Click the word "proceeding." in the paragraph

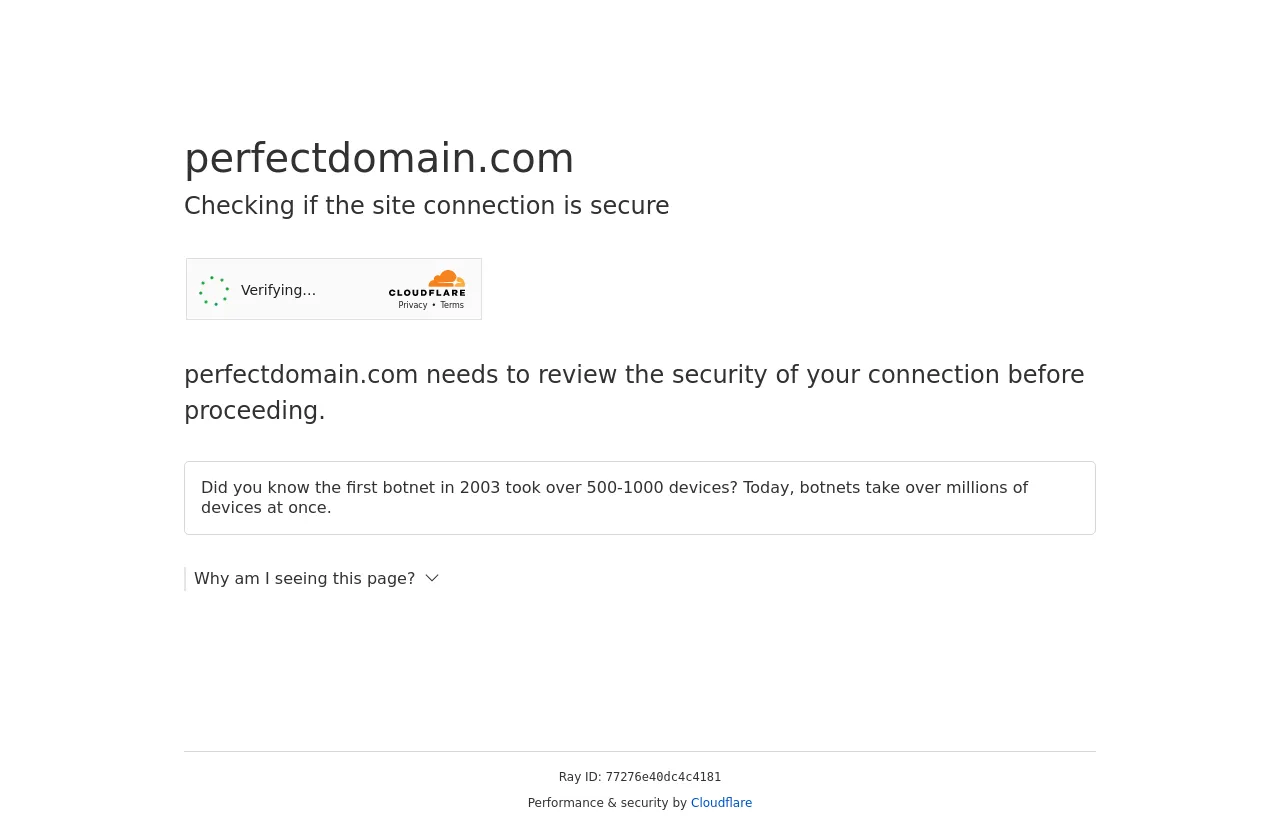tap(255, 411)
